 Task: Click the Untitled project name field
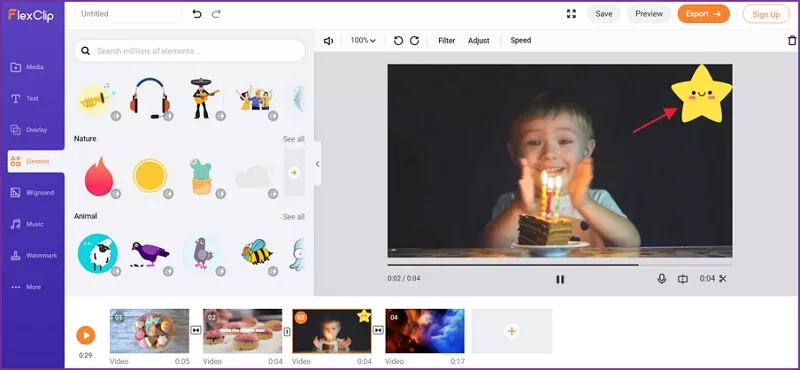[x=129, y=14]
